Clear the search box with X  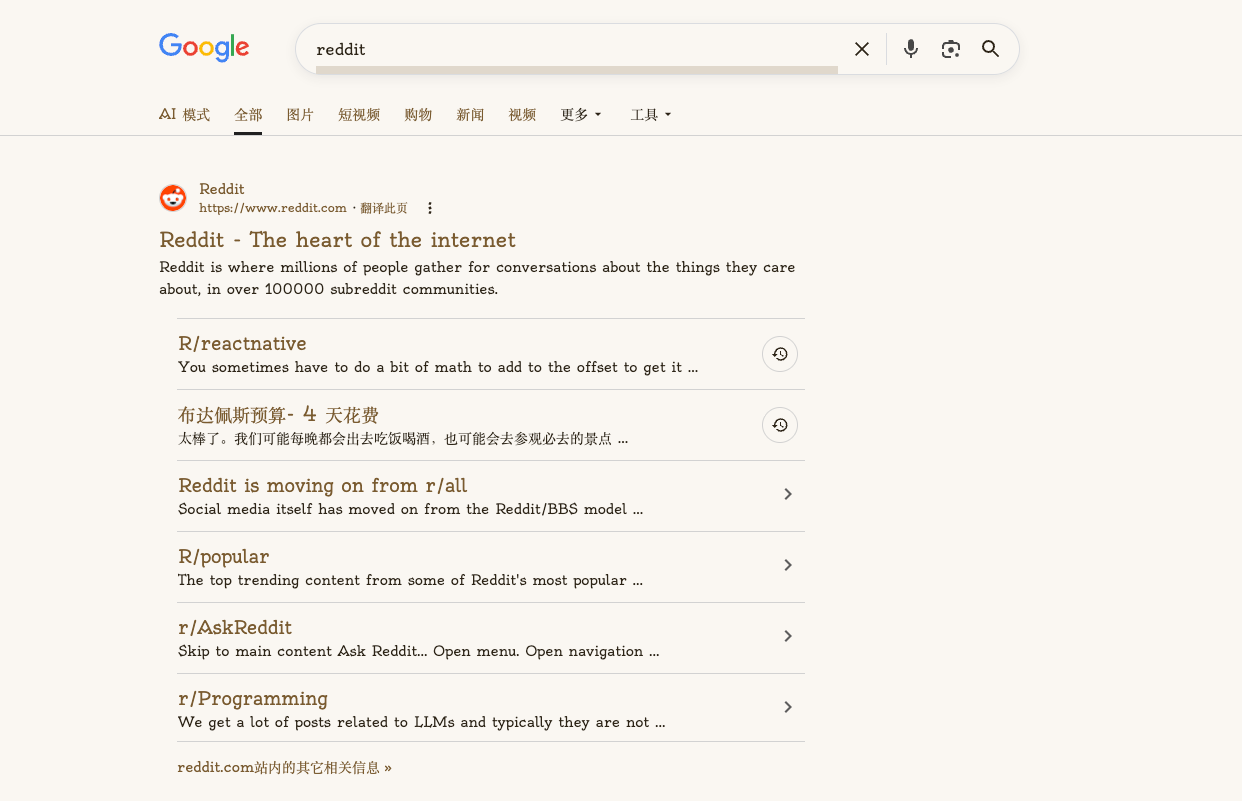[x=862, y=49]
